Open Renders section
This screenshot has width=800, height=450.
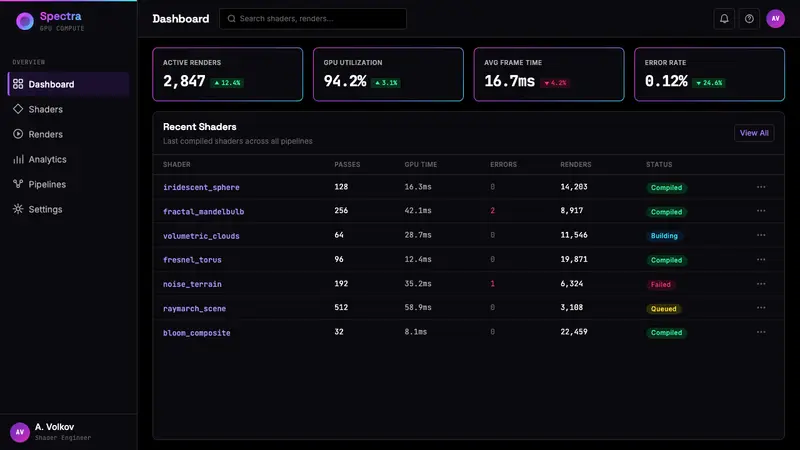point(68,134)
